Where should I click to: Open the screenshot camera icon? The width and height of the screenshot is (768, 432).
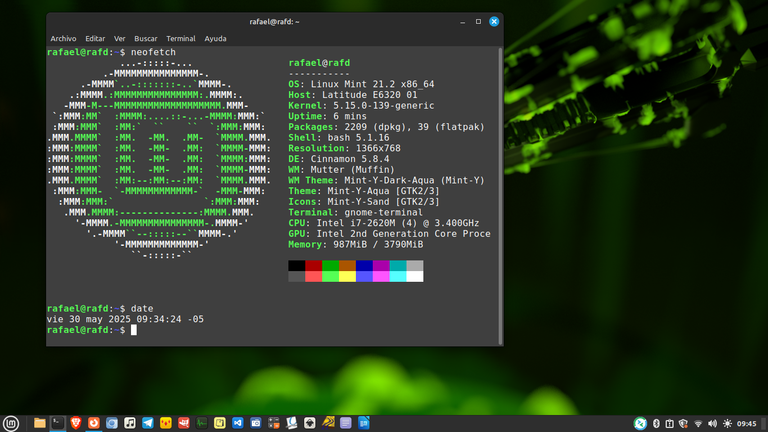pyautogui.click(x=256, y=423)
